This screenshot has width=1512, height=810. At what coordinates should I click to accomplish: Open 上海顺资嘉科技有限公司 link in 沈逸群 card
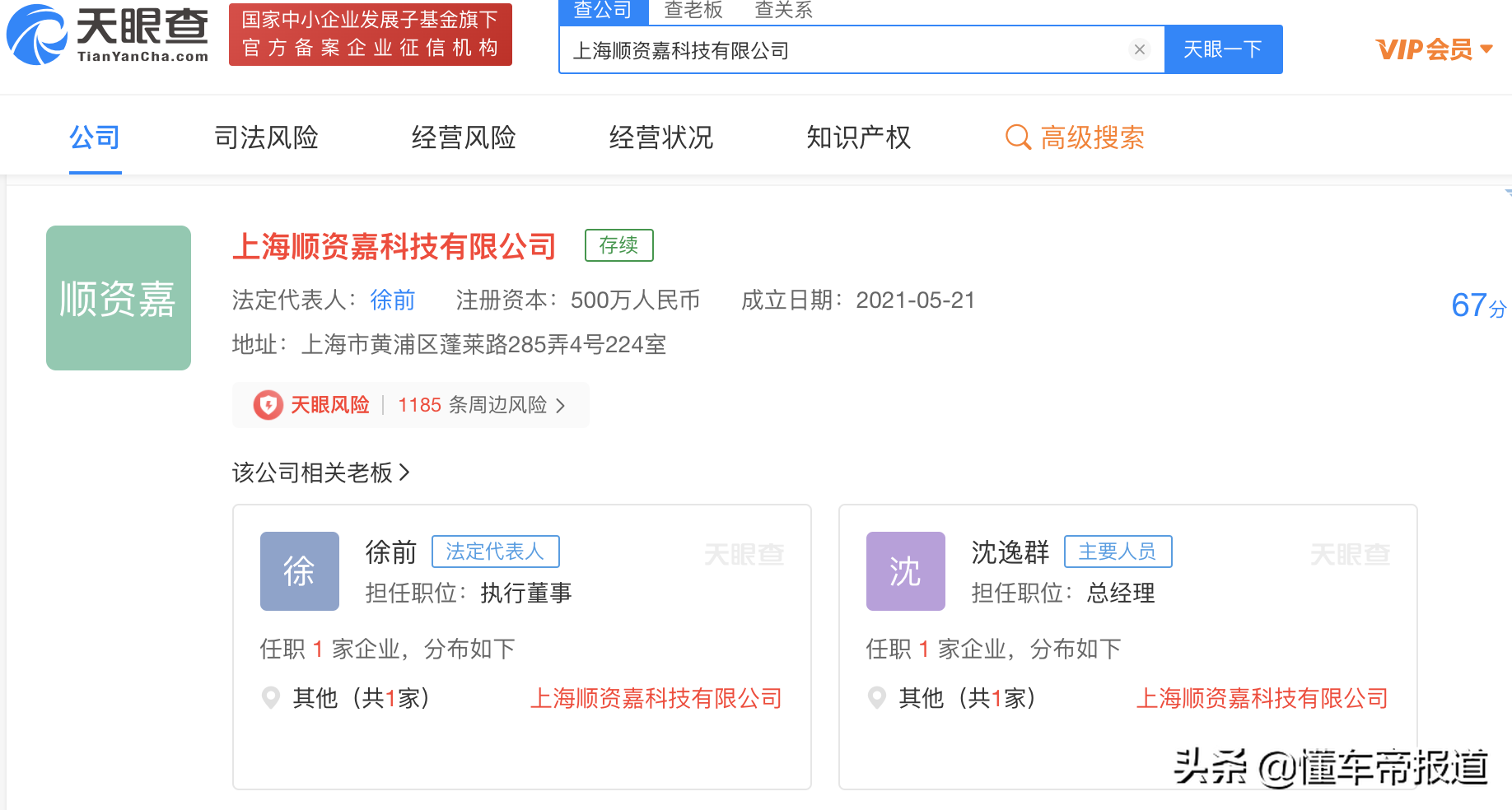pyautogui.click(x=1262, y=699)
